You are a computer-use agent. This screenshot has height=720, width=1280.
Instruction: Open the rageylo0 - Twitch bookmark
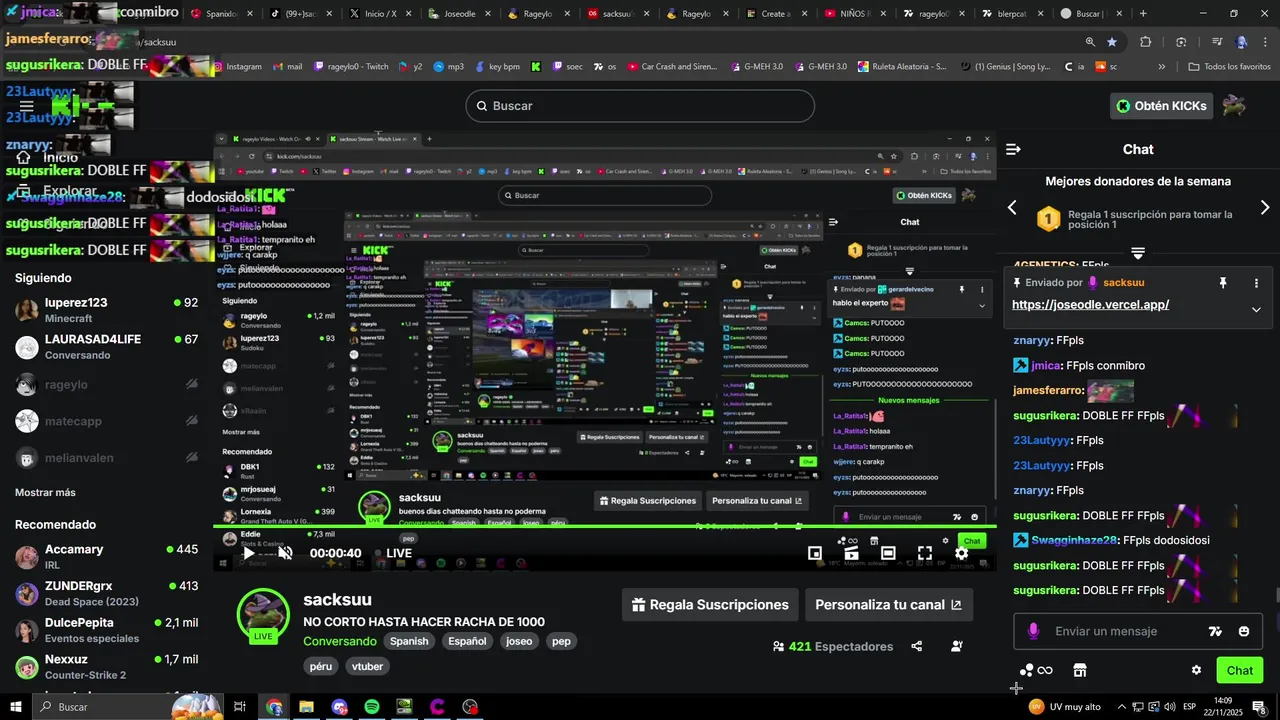[x=351, y=67]
